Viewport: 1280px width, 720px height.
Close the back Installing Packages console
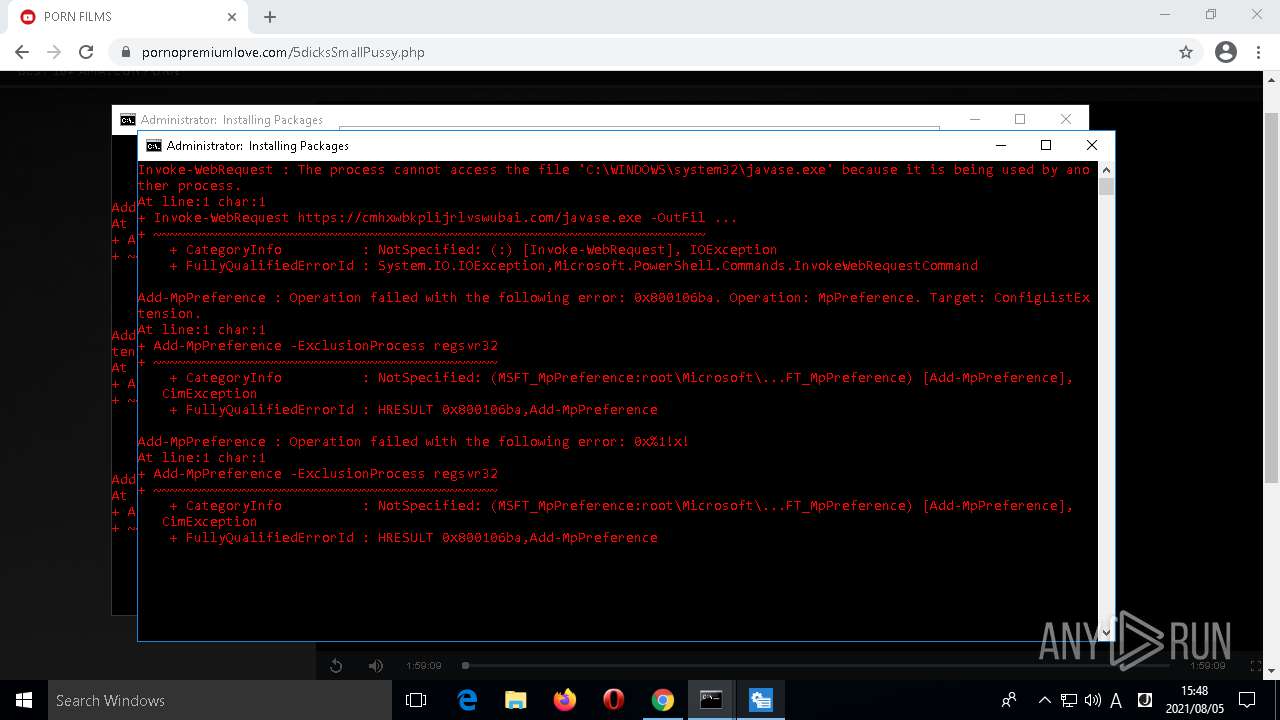(1066, 119)
